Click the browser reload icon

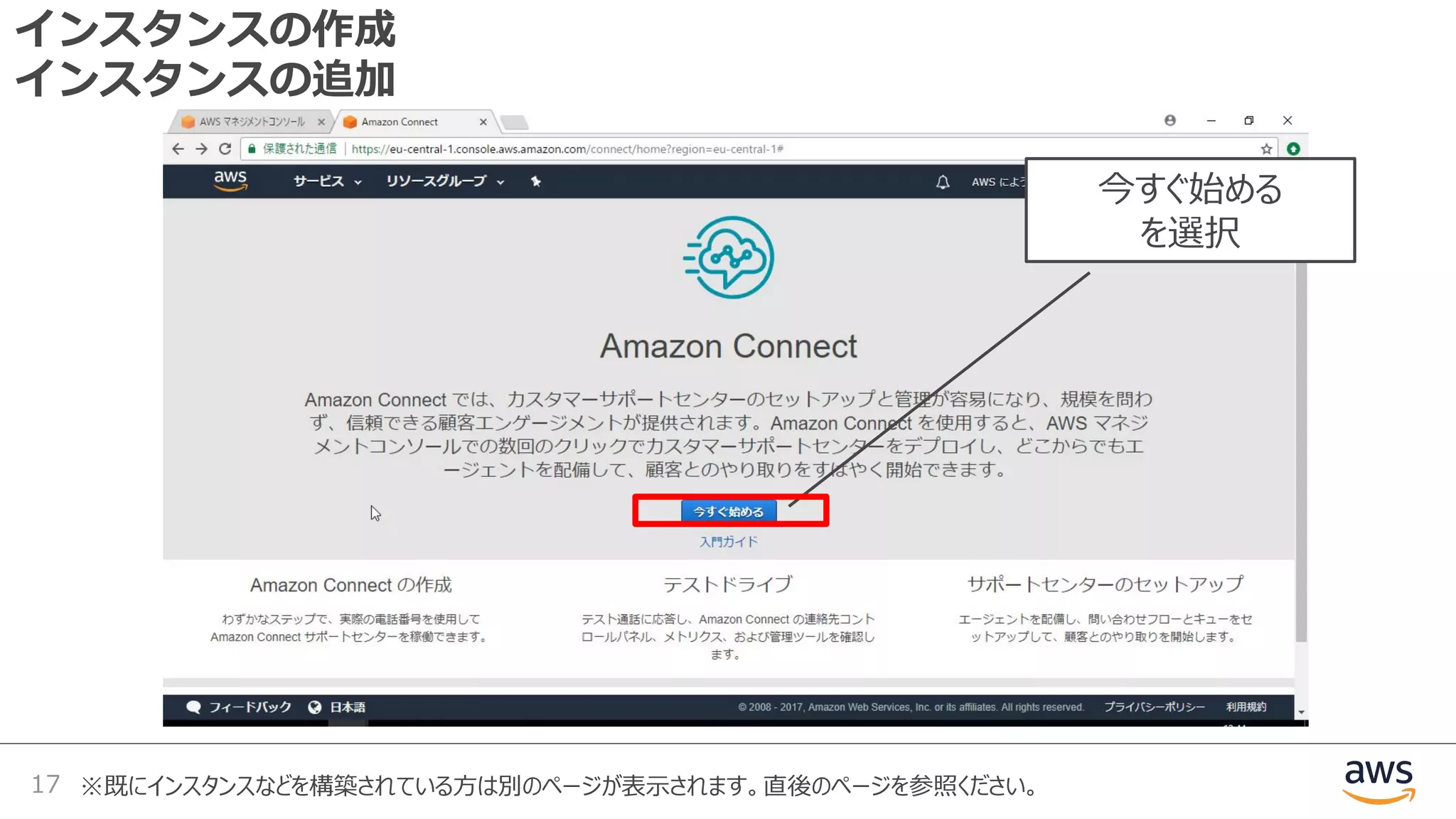(x=225, y=149)
